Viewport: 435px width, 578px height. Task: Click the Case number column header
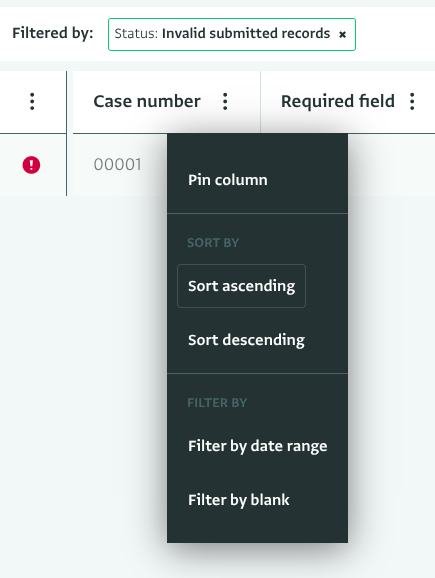[x=147, y=101]
